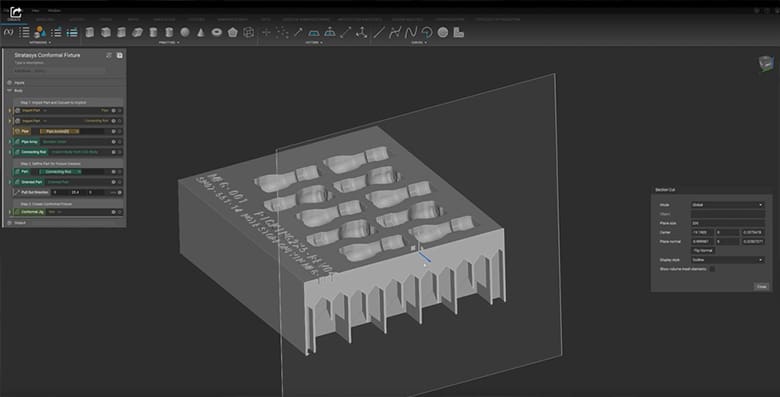The height and width of the screenshot is (397, 780).
Task: Select the plane with normal tool
Action: [330, 32]
